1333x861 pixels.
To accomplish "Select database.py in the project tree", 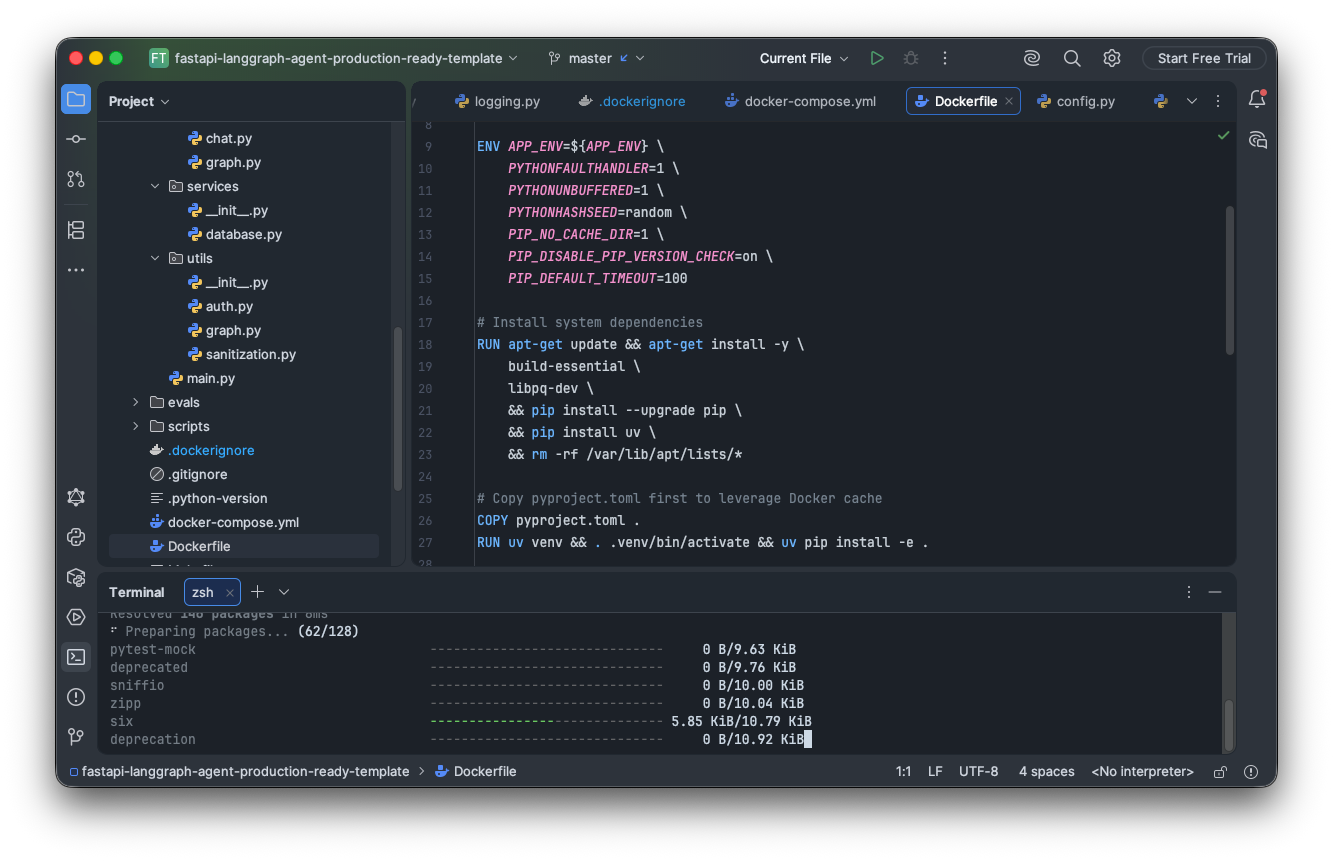I will pos(236,234).
